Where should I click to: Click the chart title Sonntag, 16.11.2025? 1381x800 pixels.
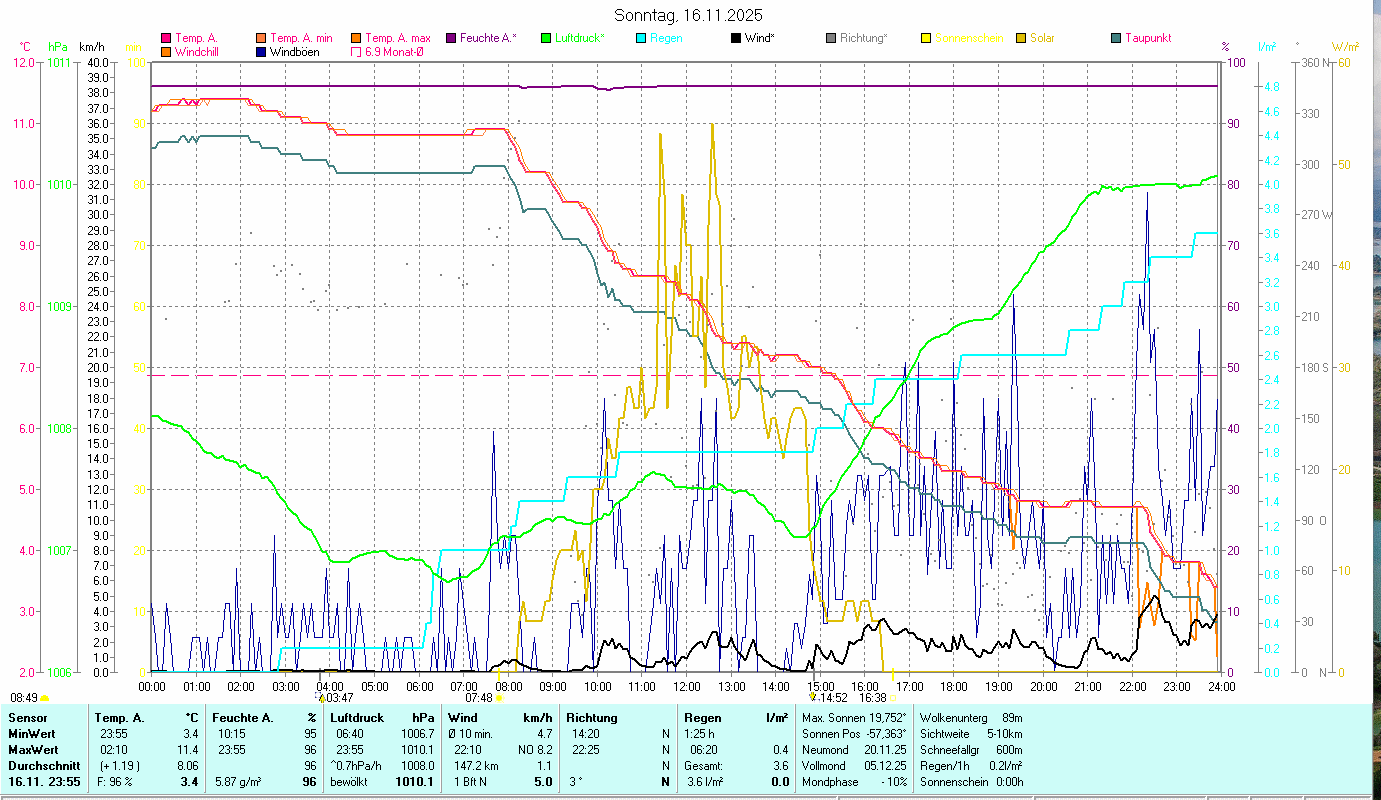tap(688, 15)
